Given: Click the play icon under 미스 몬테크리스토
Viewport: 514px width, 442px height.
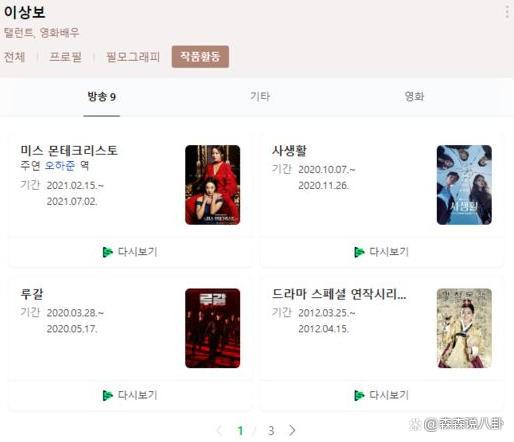Looking at the screenshot, I should coord(108,252).
